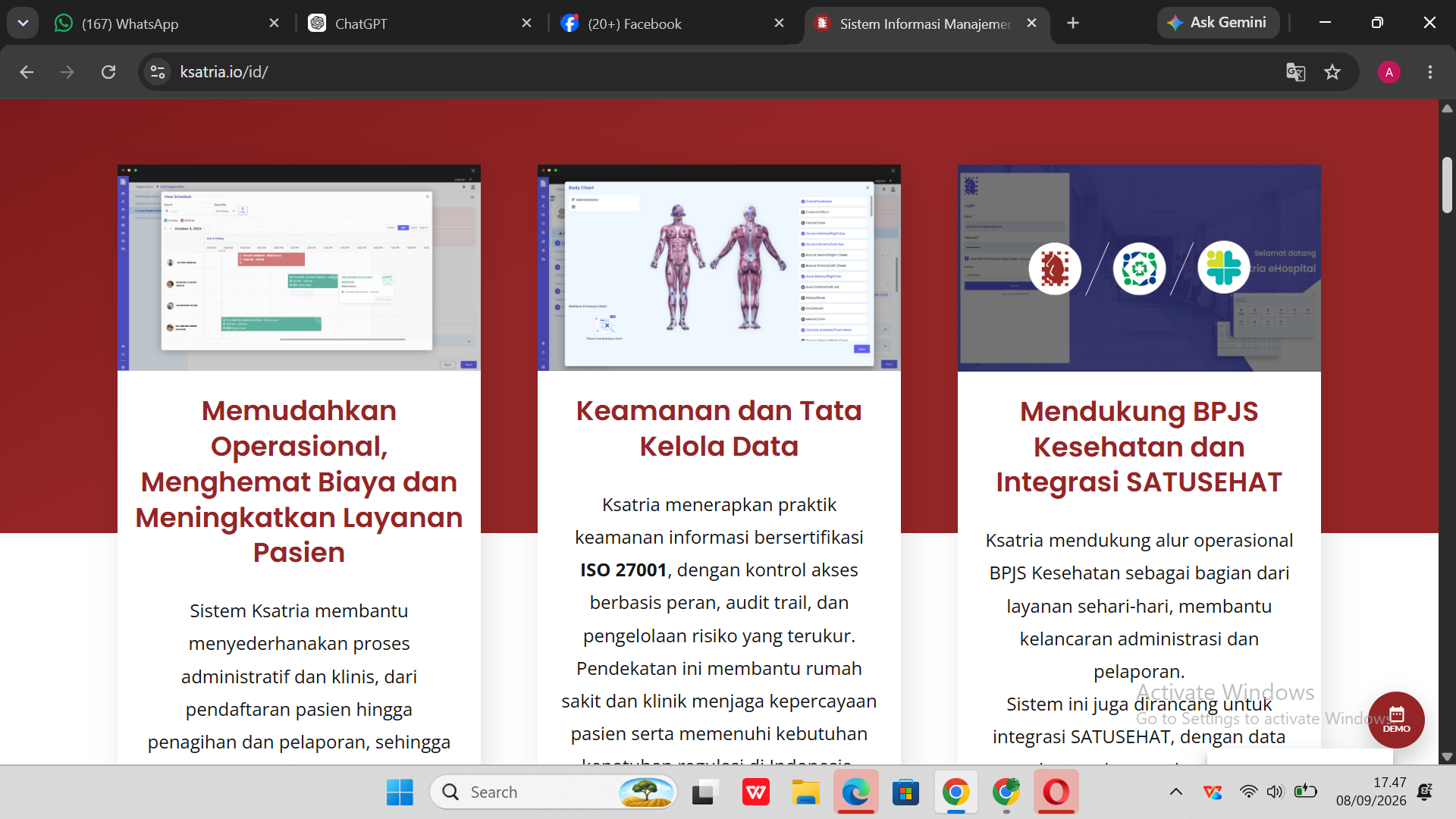Close the ChatGPT tab

pyautogui.click(x=526, y=24)
